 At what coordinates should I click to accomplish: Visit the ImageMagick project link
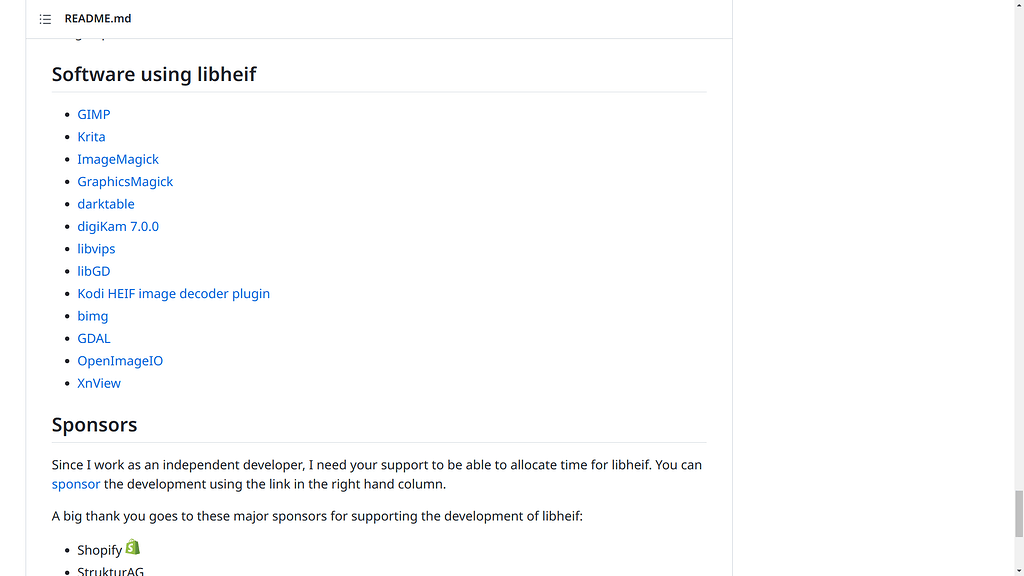point(118,159)
